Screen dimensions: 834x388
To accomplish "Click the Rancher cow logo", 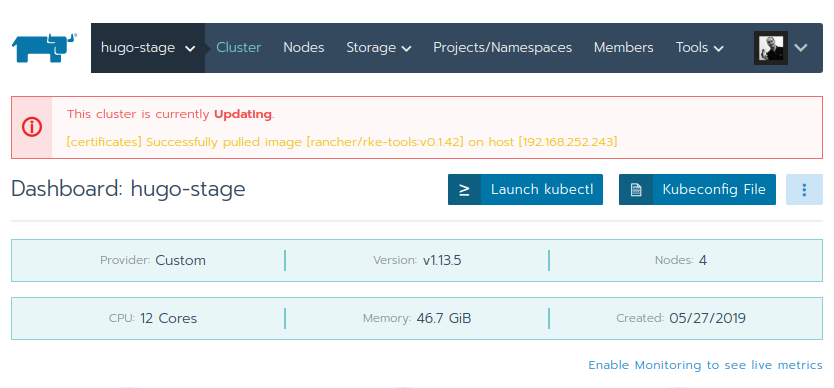I will [x=45, y=48].
